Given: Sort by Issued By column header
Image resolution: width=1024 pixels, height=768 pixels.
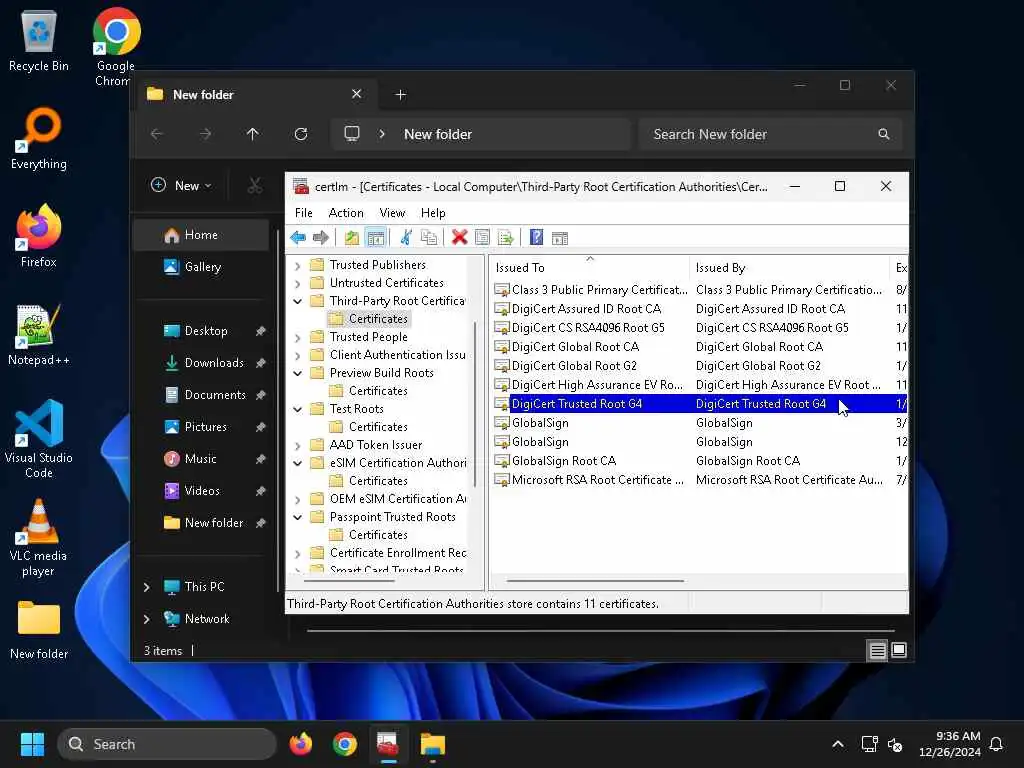Looking at the screenshot, I should click(790, 267).
